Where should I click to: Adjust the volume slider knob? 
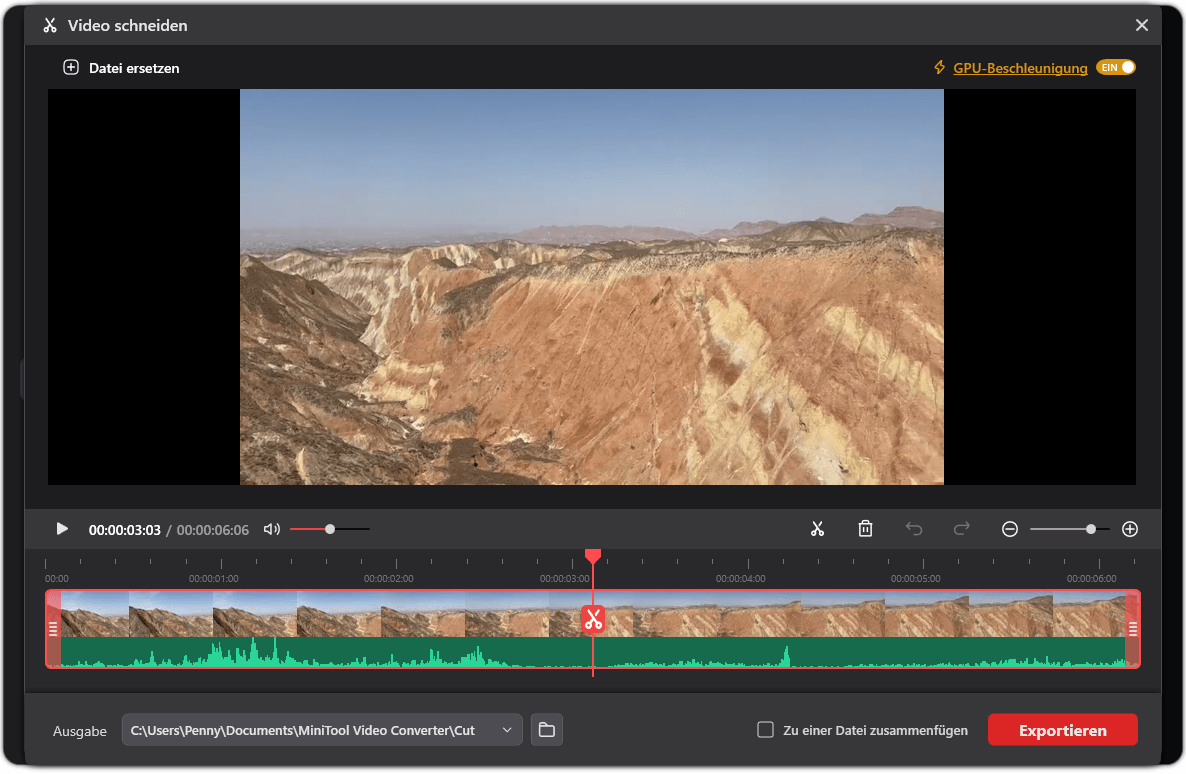(330, 529)
